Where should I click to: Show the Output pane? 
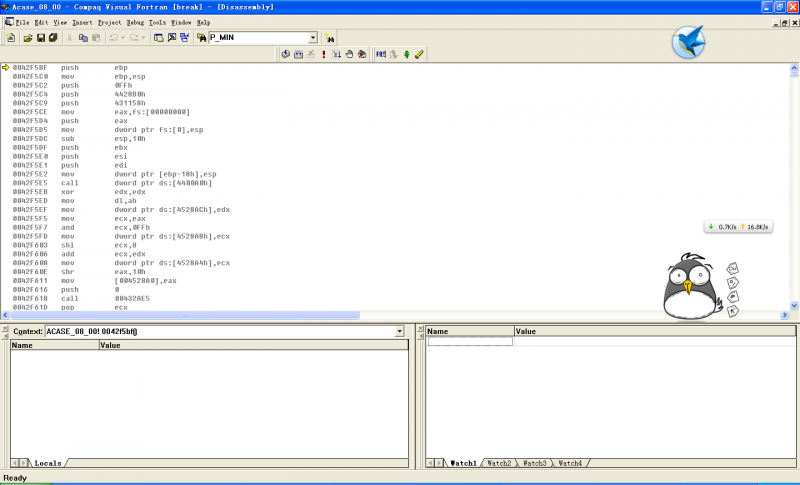(172, 38)
